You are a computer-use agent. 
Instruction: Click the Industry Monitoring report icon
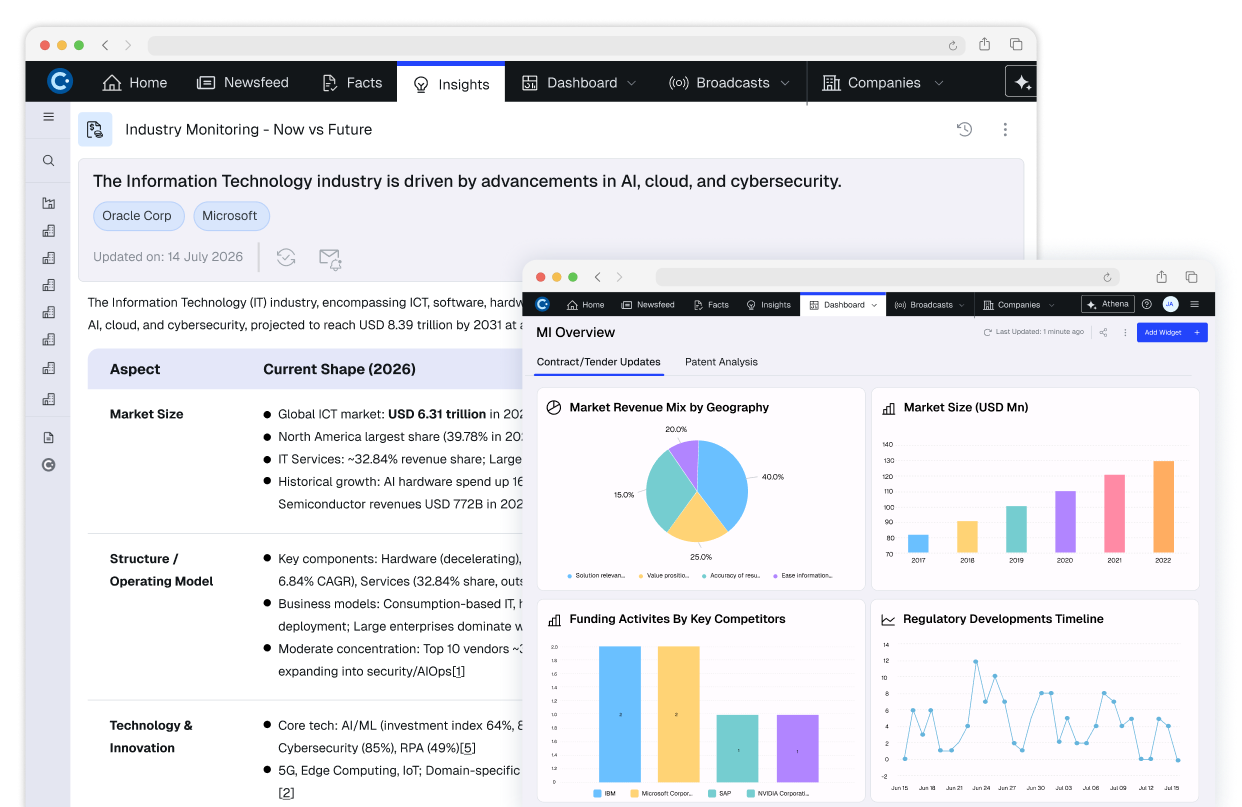click(95, 129)
